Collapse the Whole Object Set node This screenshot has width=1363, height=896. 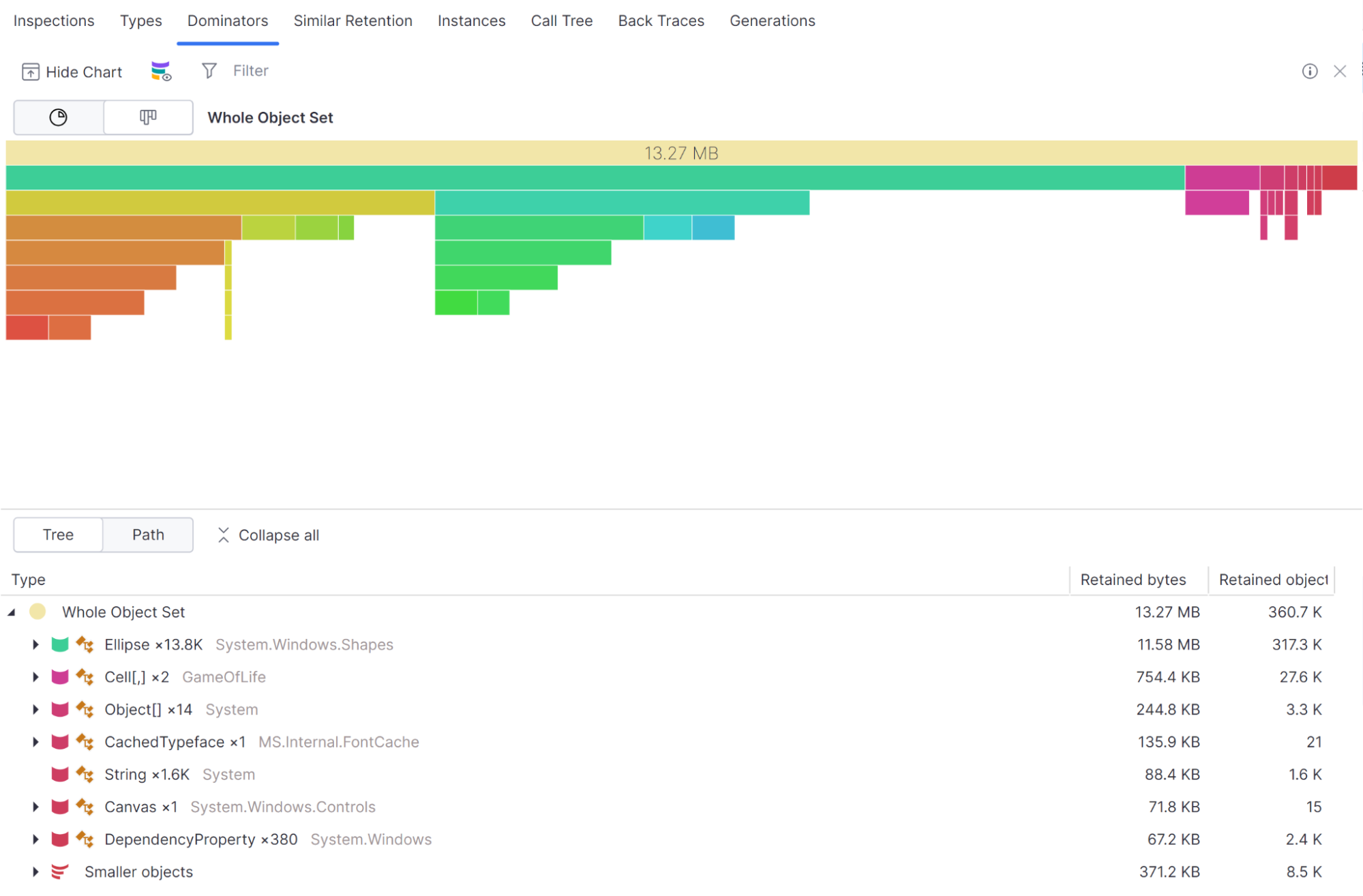point(12,612)
